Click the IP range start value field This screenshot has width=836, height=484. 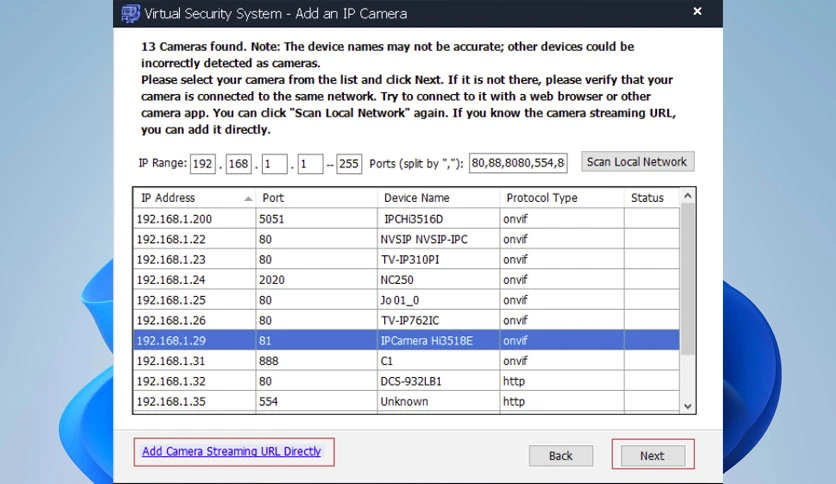click(x=310, y=164)
